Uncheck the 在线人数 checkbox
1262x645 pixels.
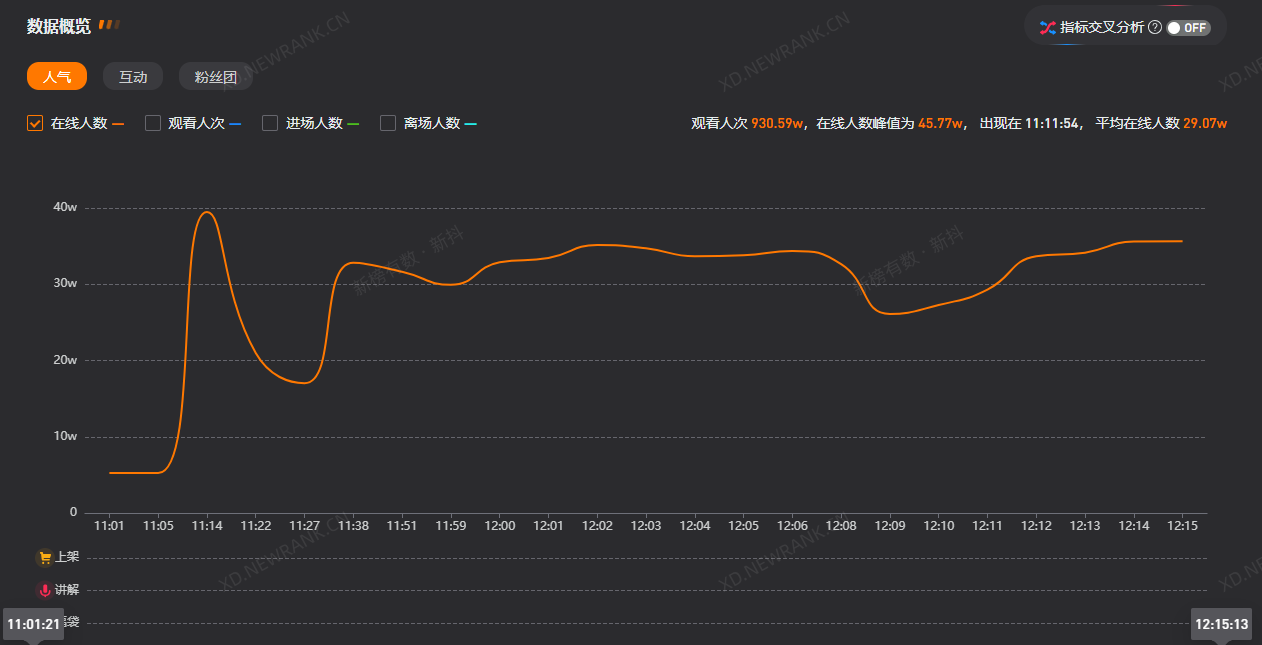[x=35, y=123]
